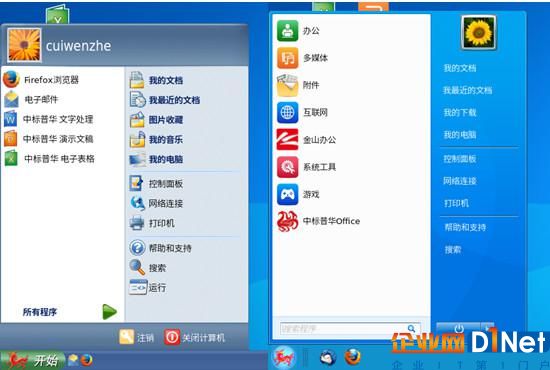
Task: Choose 我的下载 in the blue side panel
Action: 460,113
